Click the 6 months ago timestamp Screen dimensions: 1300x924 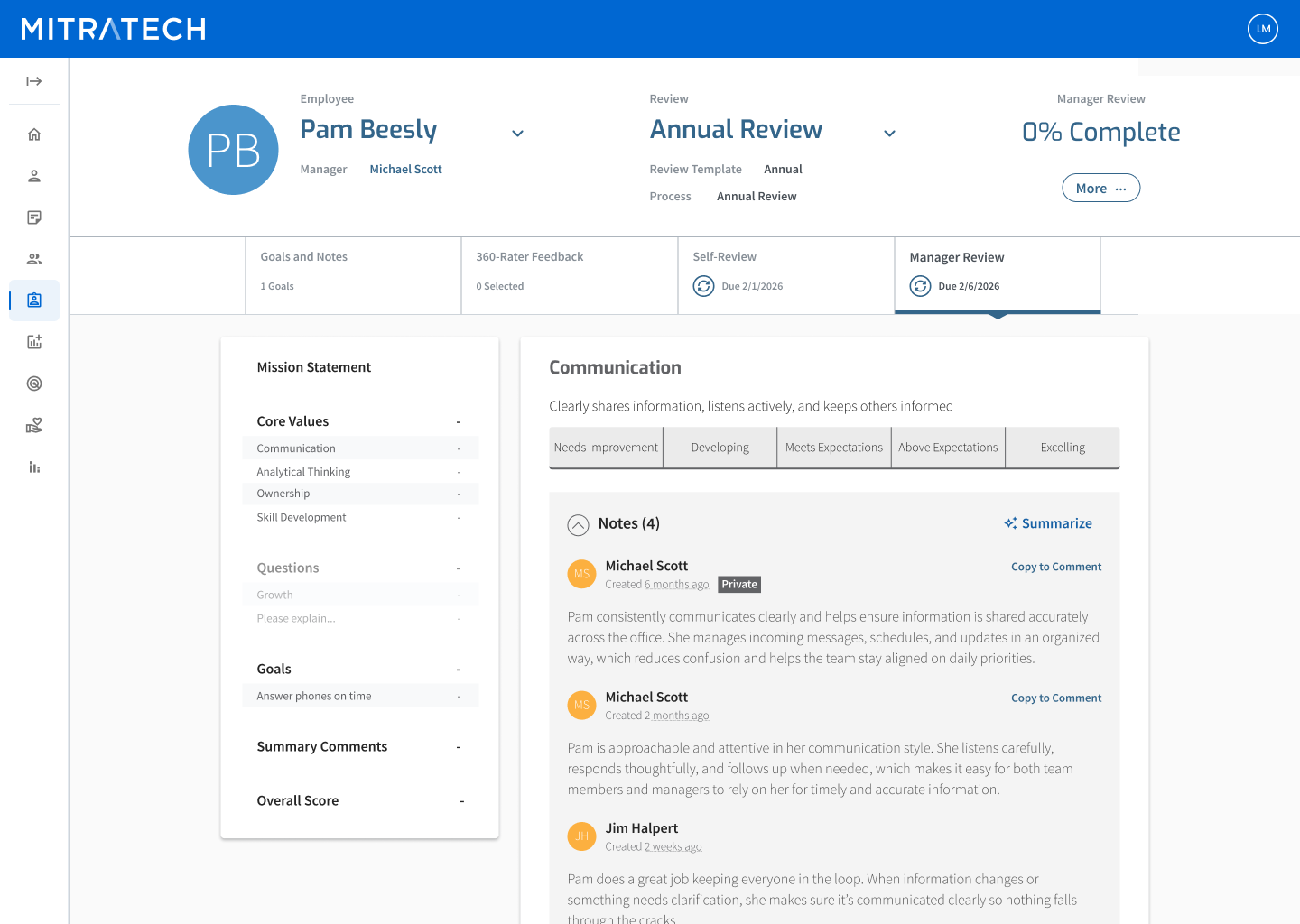tap(677, 585)
